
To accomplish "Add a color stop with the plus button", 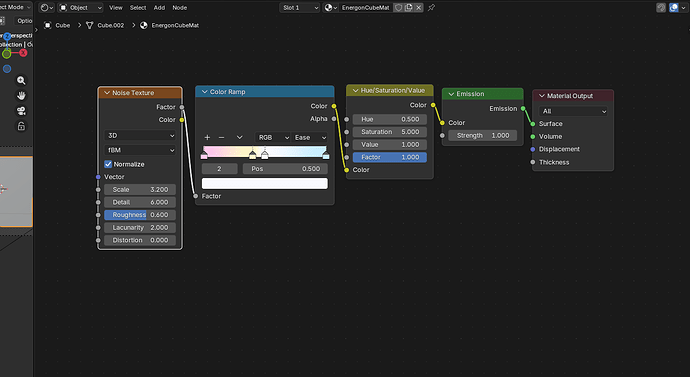I will tap(207, 138).
